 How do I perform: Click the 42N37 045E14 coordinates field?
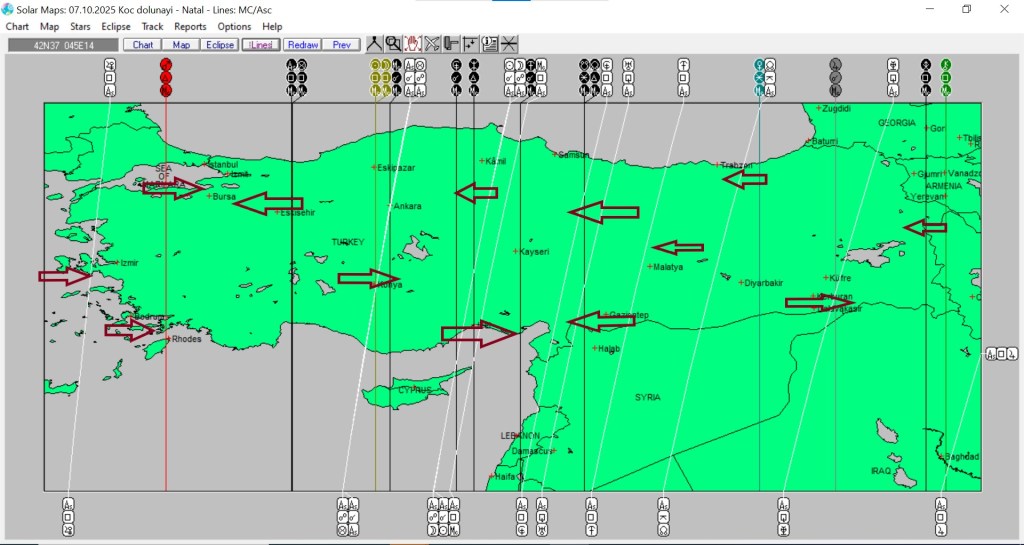point(62,45)
